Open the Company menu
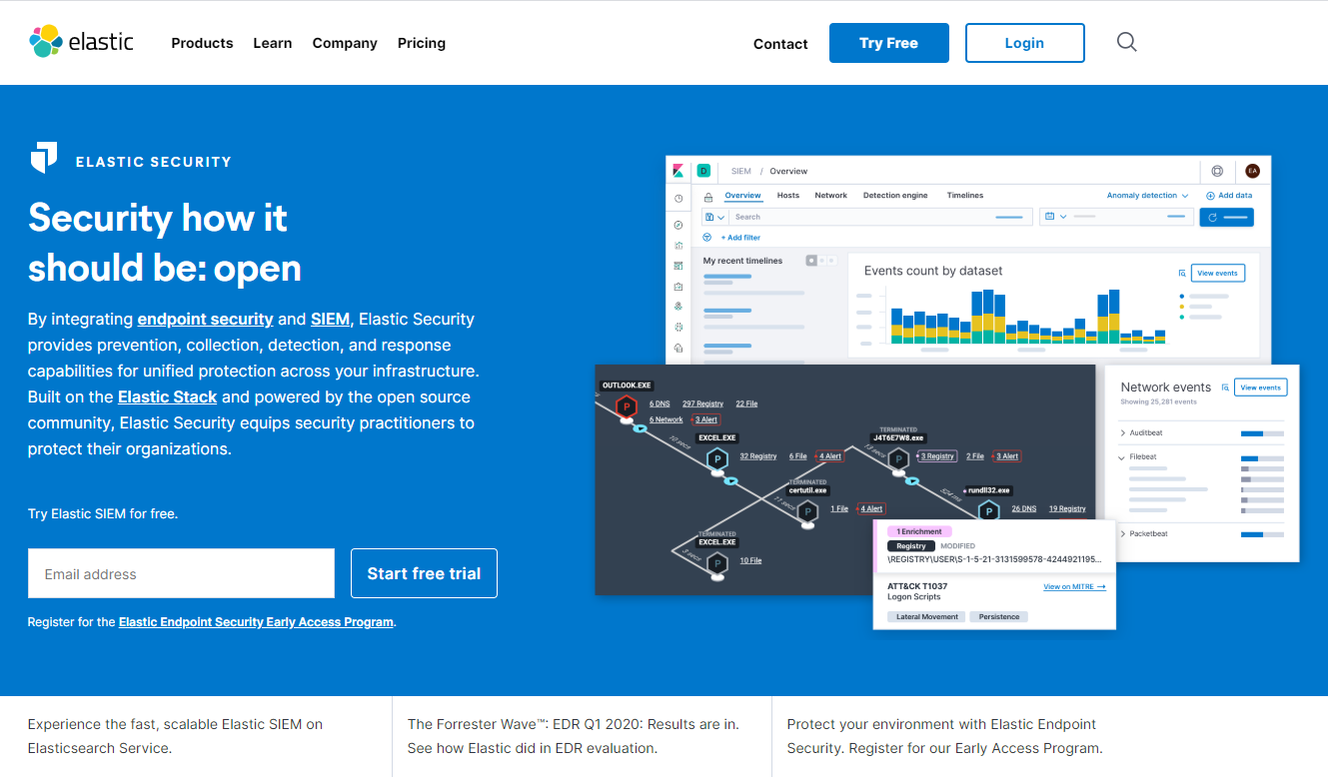Screen dimensions: 1328x777 345,43
